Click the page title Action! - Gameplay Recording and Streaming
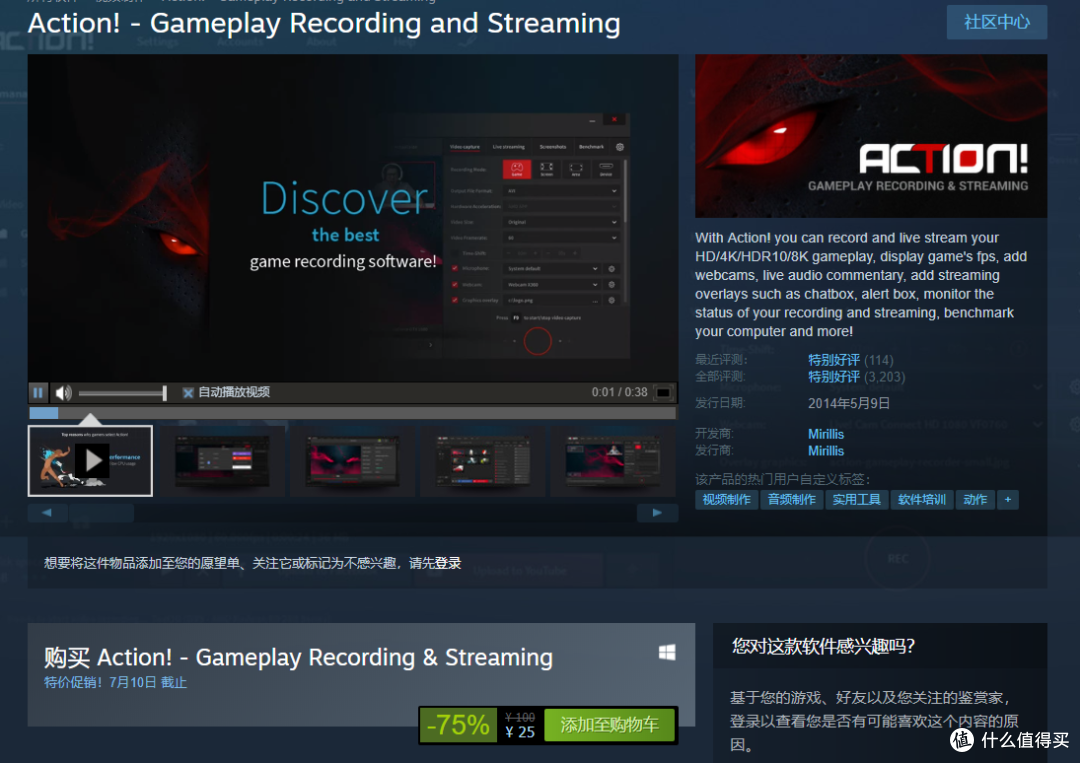 [x=324, y=23]
